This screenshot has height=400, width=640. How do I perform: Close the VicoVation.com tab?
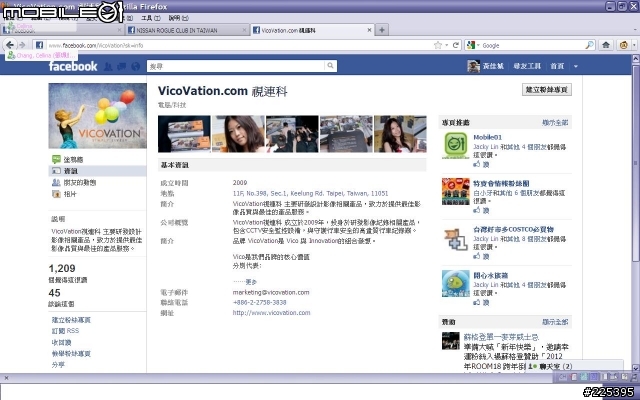pos(369,30)
